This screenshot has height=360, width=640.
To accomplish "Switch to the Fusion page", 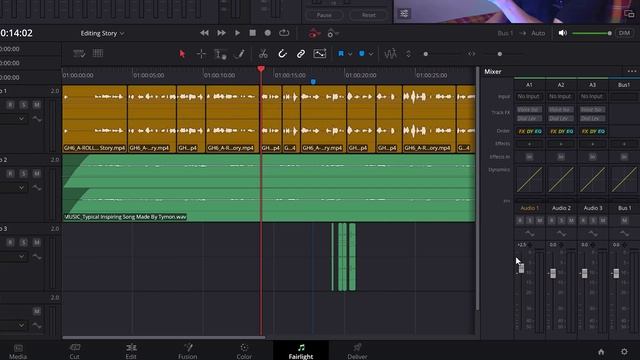I will [188, 351].
